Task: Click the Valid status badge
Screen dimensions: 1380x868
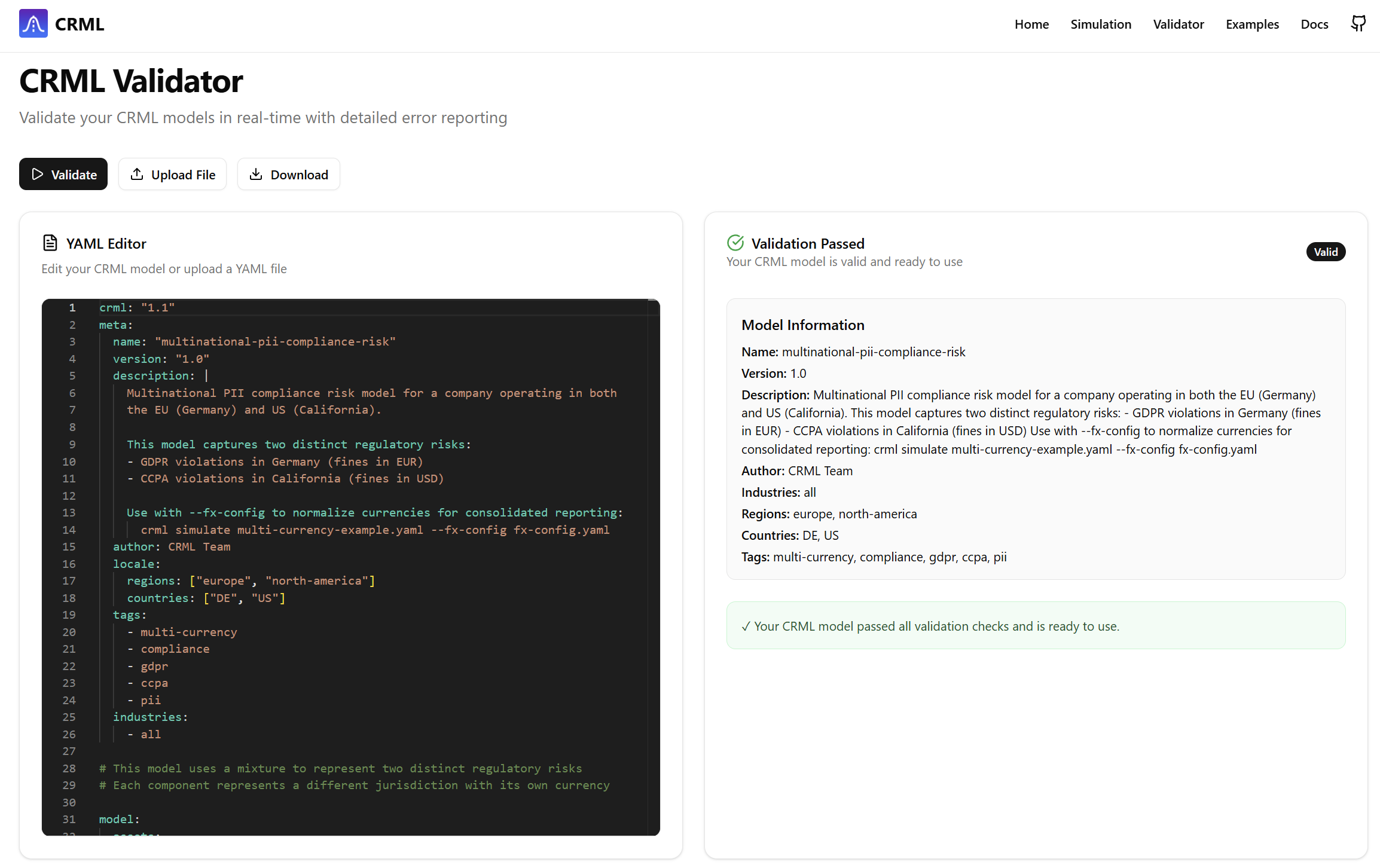Action: coord(1326,252)
